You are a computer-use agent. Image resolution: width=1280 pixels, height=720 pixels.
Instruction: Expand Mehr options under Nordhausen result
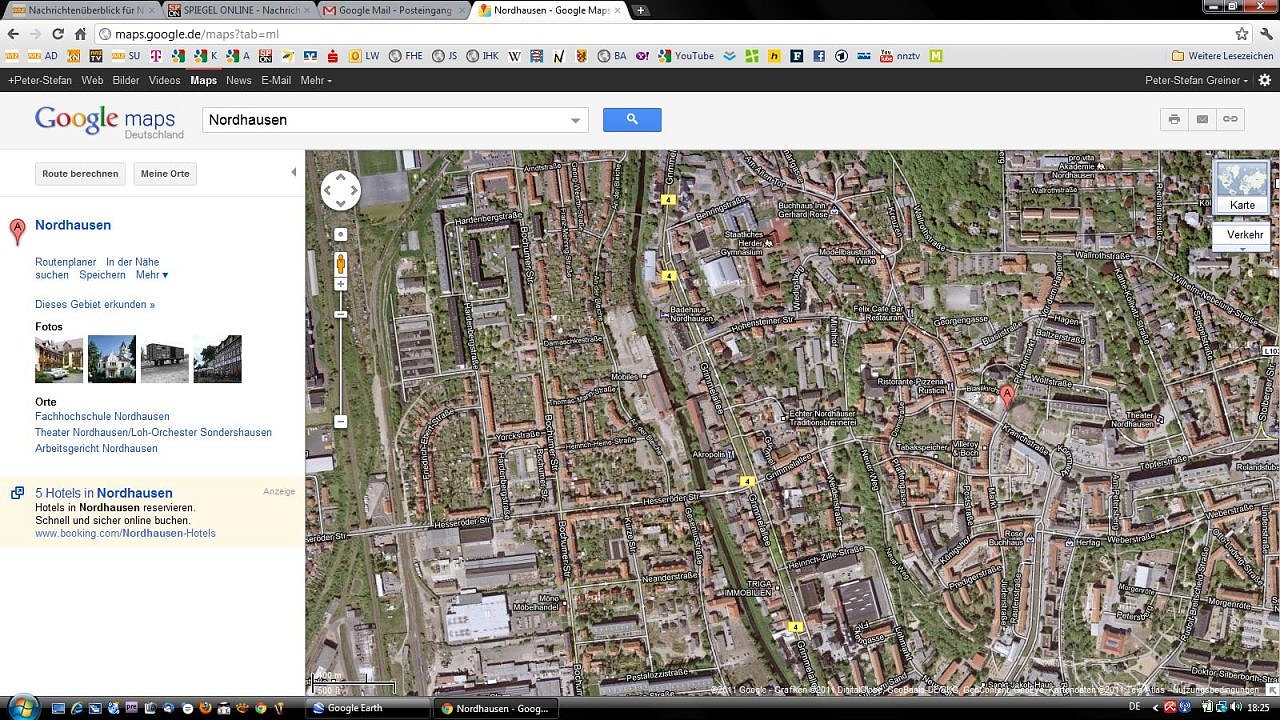click(152, 275)
